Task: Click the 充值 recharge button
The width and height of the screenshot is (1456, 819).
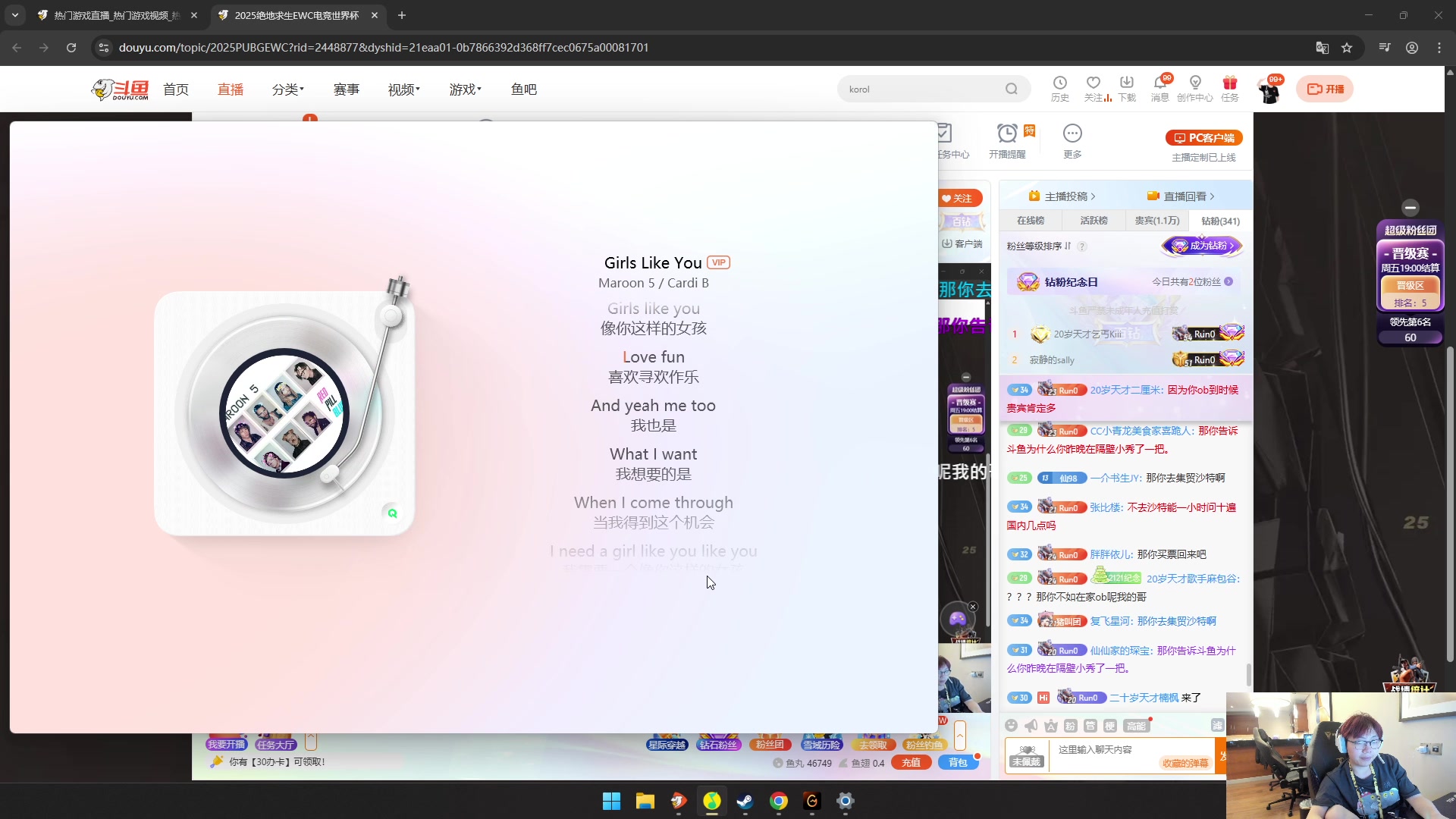Action: click(x=911, y=763)
